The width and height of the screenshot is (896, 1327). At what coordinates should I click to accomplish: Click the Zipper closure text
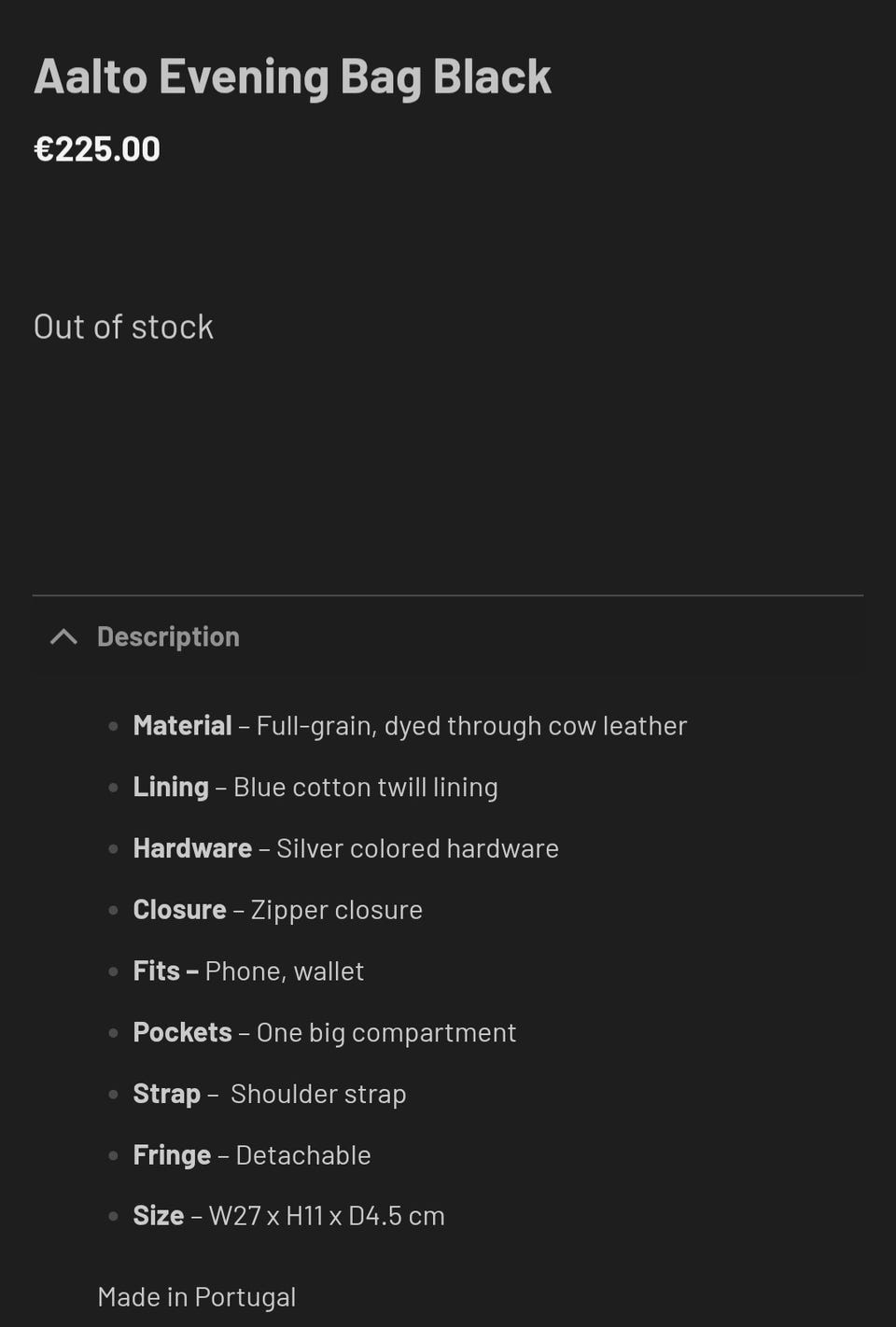click(336, 910)
